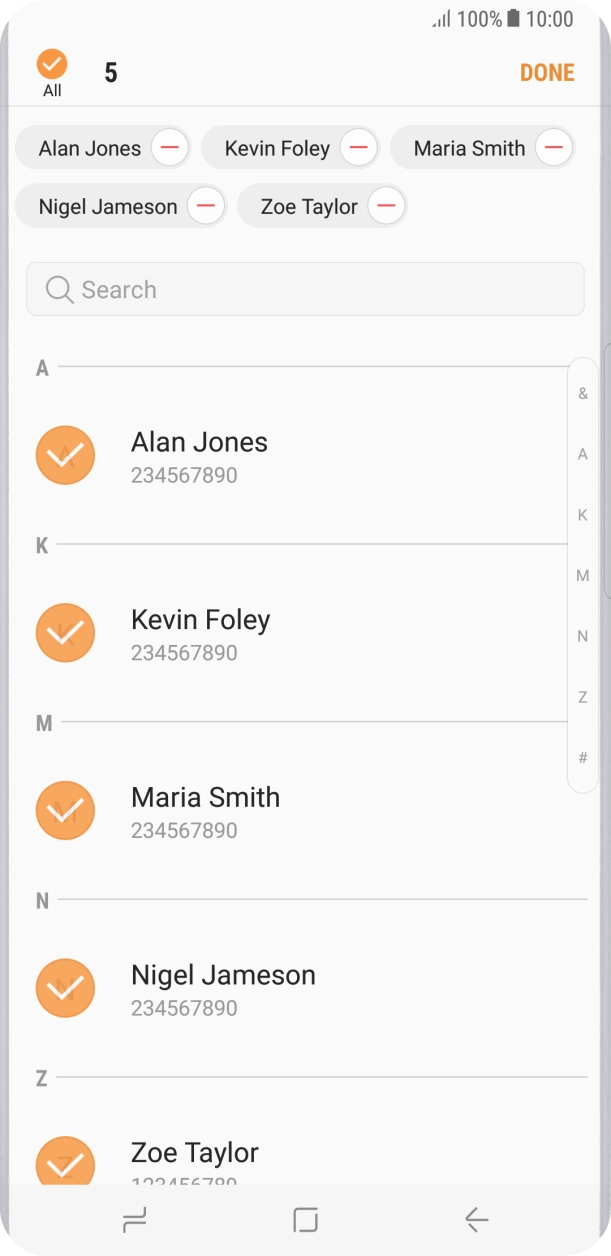The height and width of the screenshot is (1256, 611).
Task: Remove Maria Smith chip with minus icon
Action: [x=553, y=148]
